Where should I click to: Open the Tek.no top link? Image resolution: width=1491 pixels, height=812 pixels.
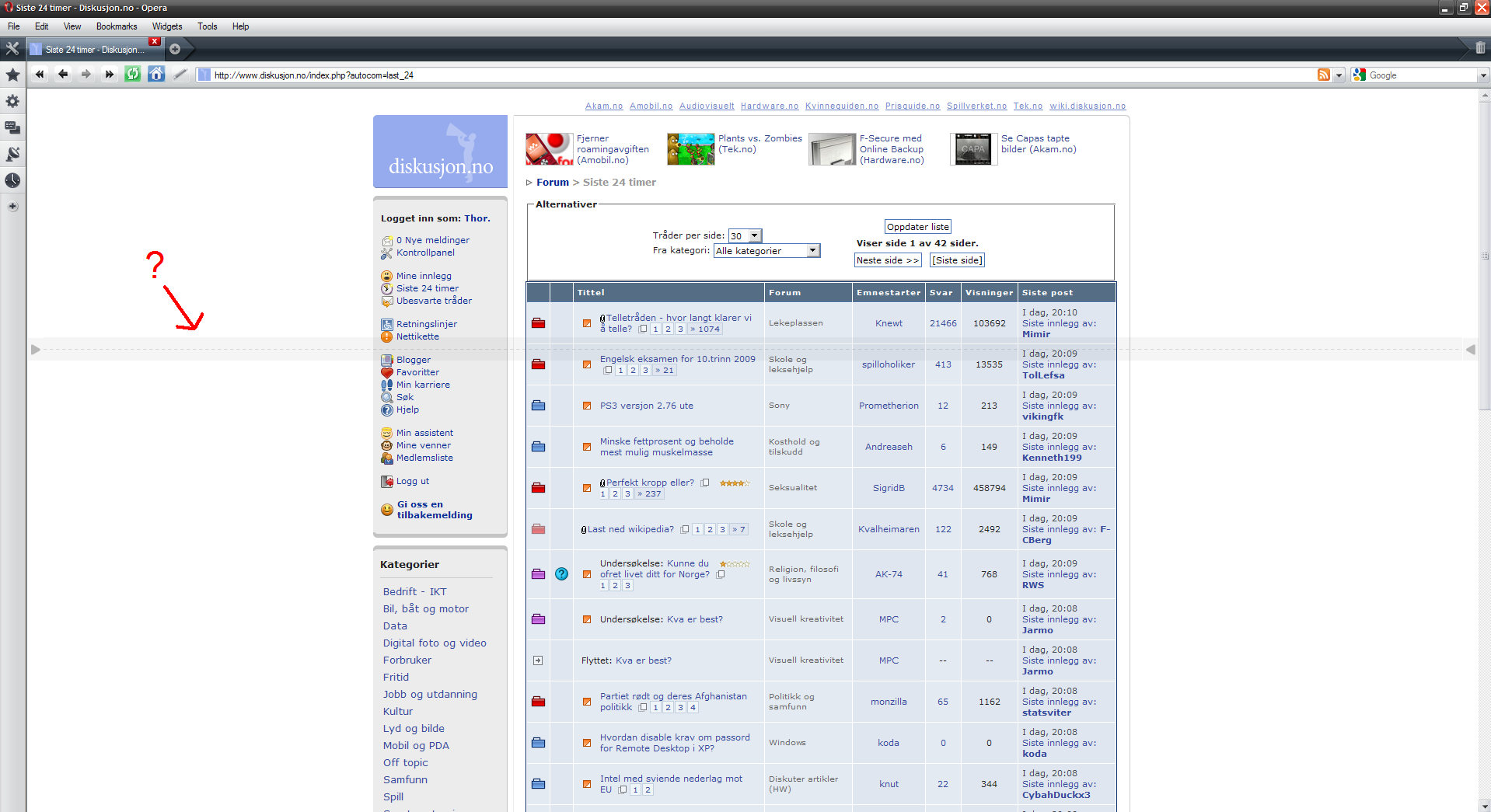coord(1028,106)
